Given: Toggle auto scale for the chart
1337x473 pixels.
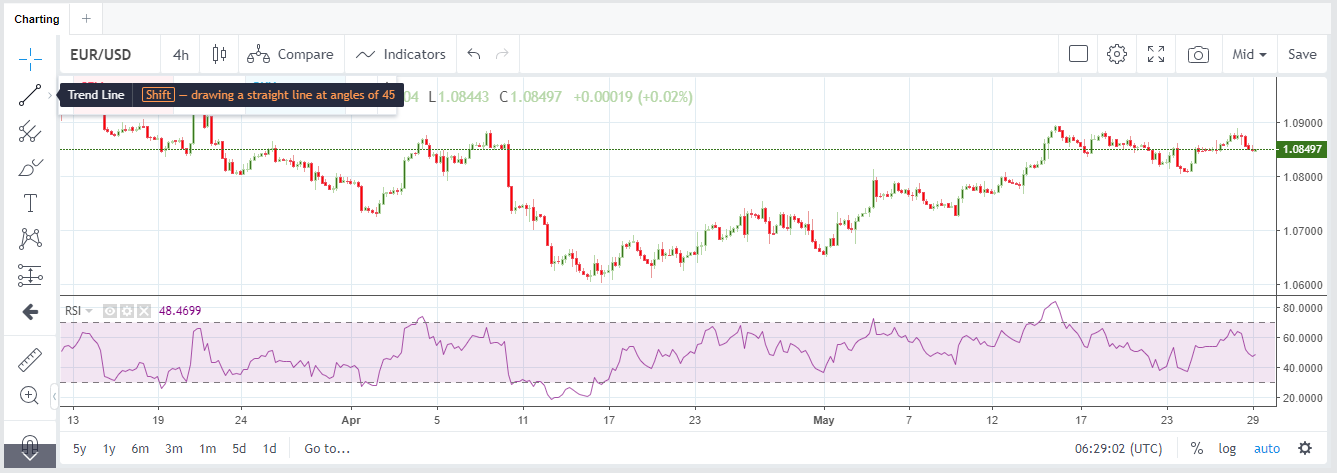Looking at the screenshot, I should pyautogui.click(x=1267, y=448).
